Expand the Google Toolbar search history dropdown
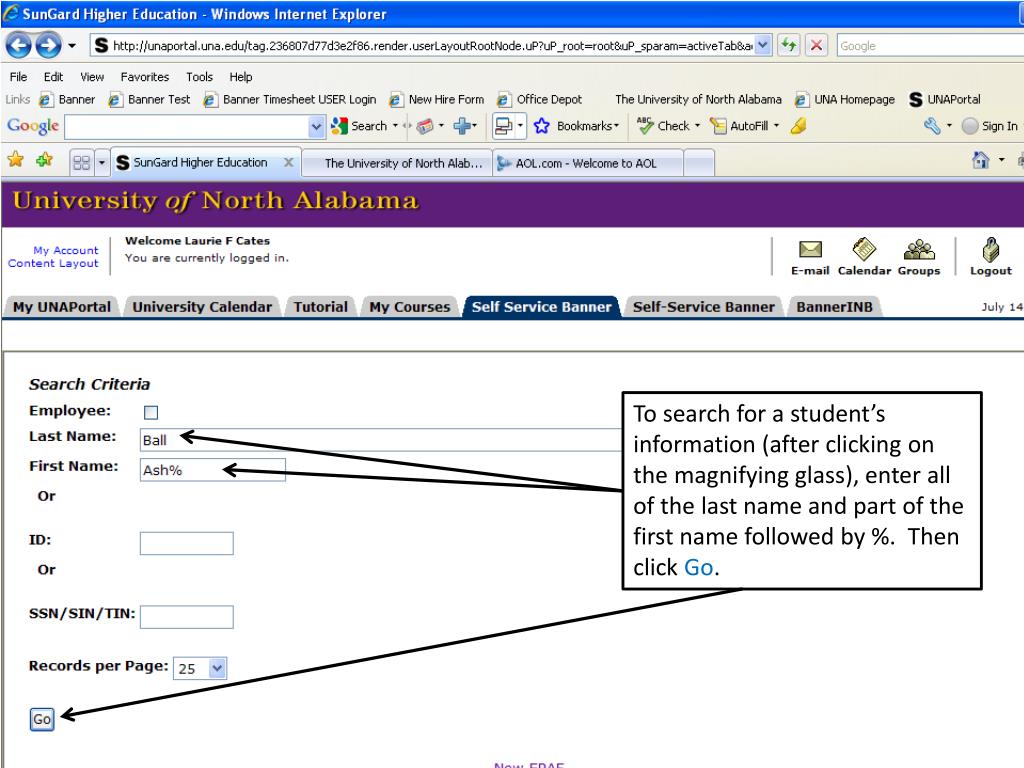Viewport: 1024px width, 768px height. click(316, 127)
